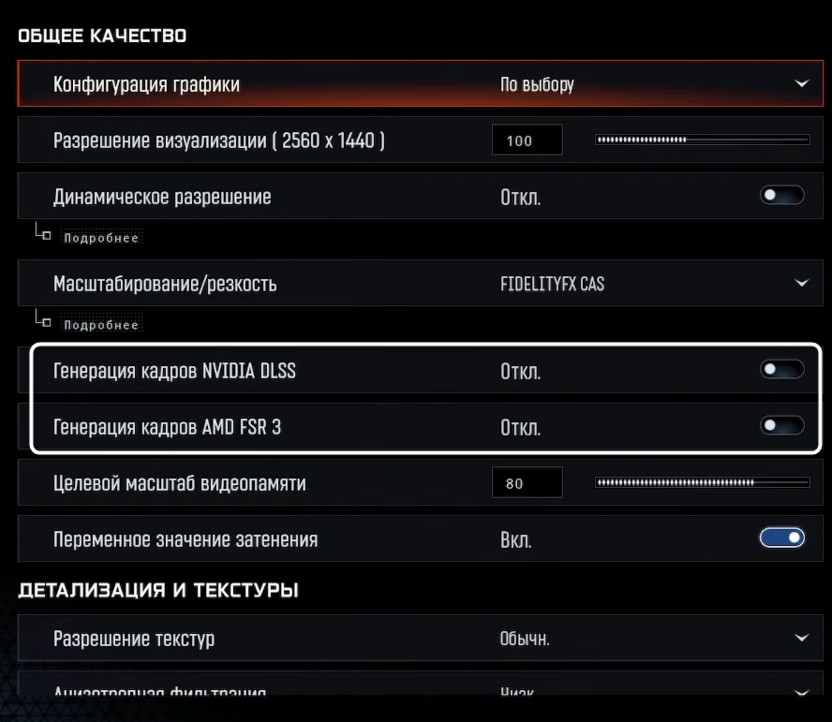Select the Конфигурация графики row label
The height and width of the screenshot is (722, 832).
coord(146,85)
